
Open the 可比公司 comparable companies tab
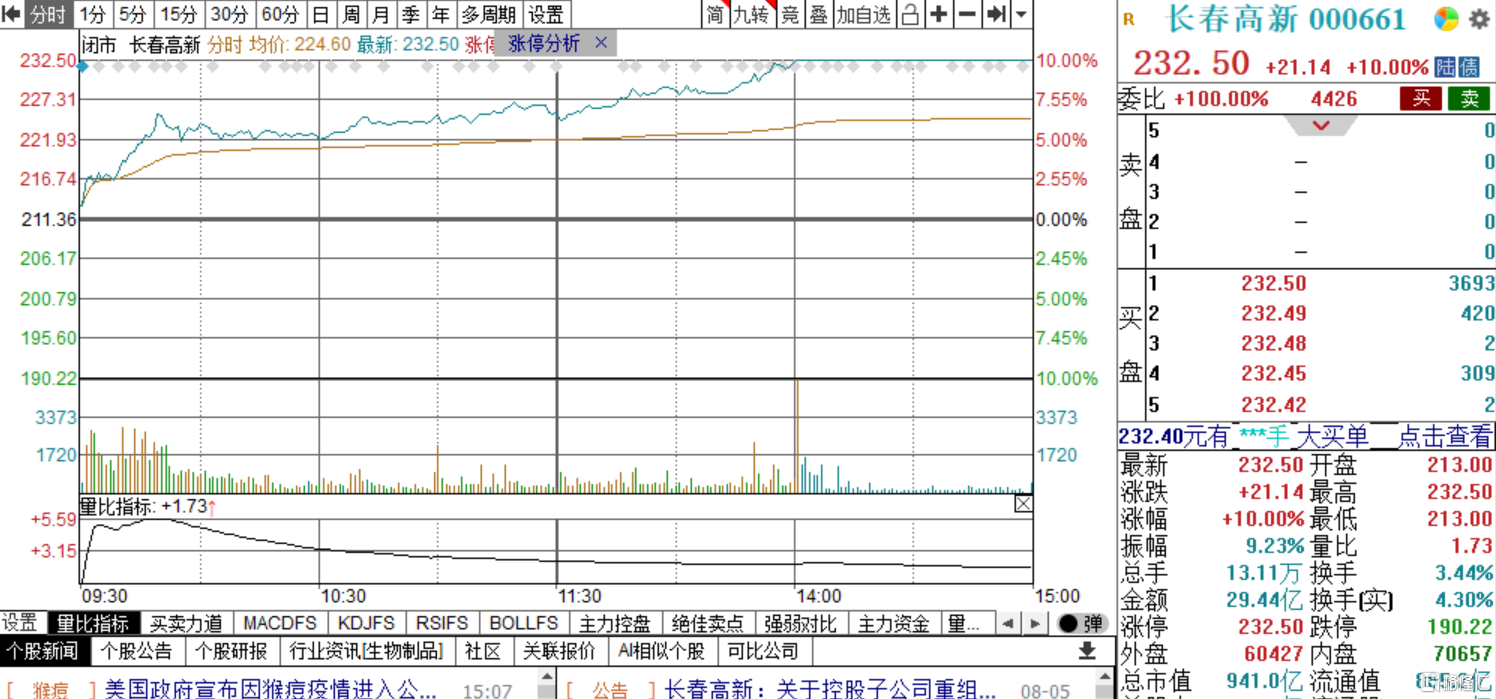(x=763, y=651)
